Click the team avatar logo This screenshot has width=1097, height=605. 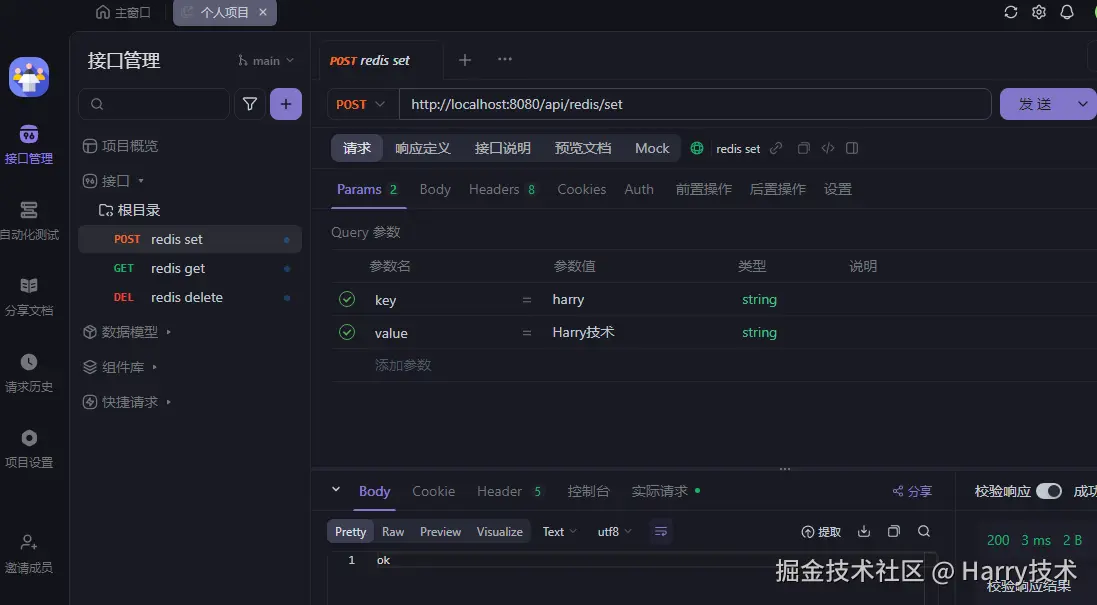point(29,77)
